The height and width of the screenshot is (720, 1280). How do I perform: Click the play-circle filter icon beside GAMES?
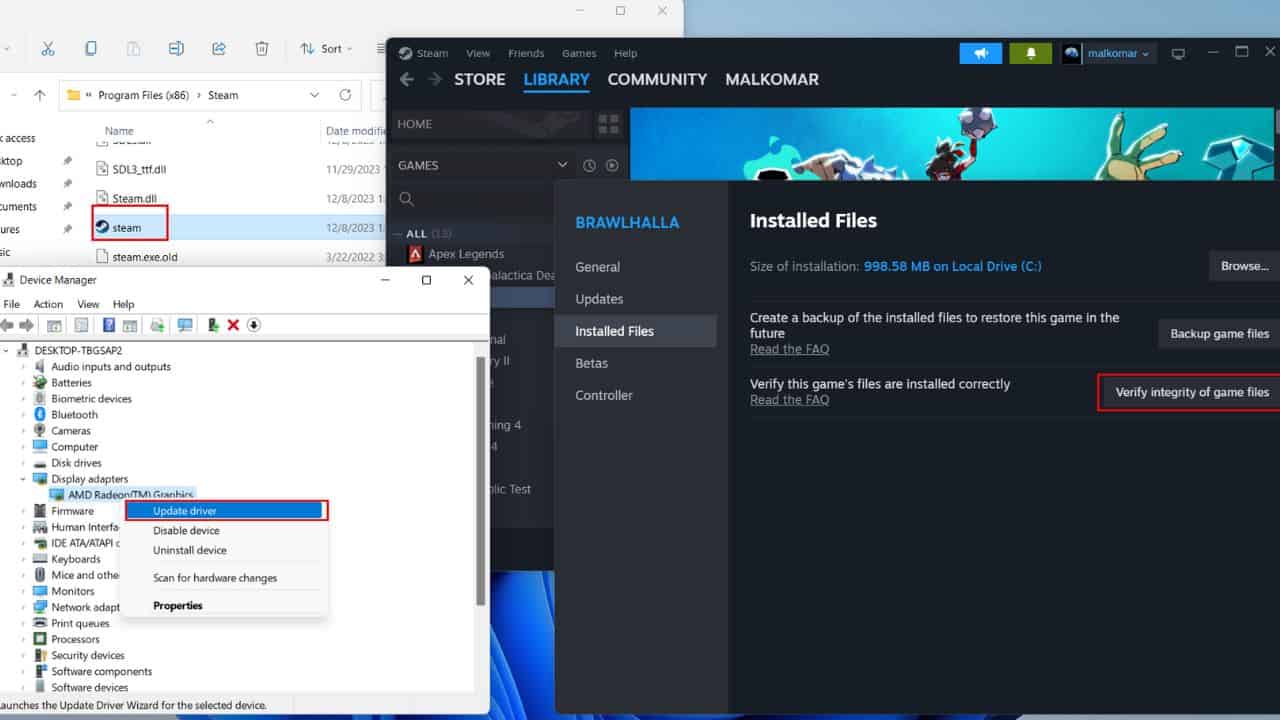point(612,165)
